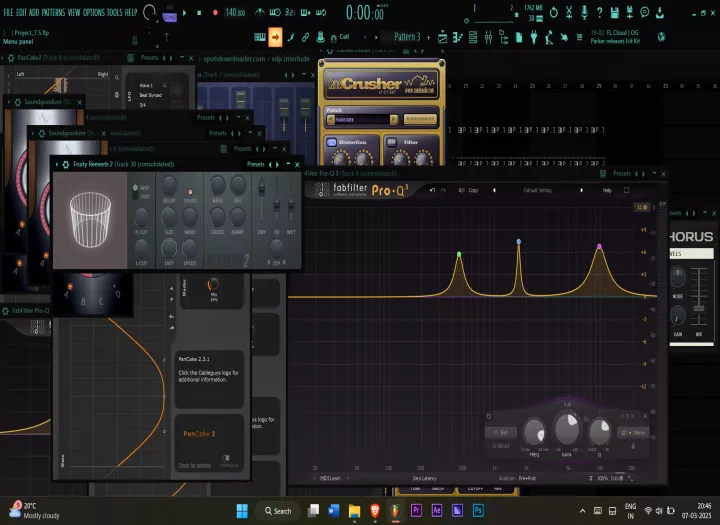Click the microphone recording icon

tap(584, 12)
